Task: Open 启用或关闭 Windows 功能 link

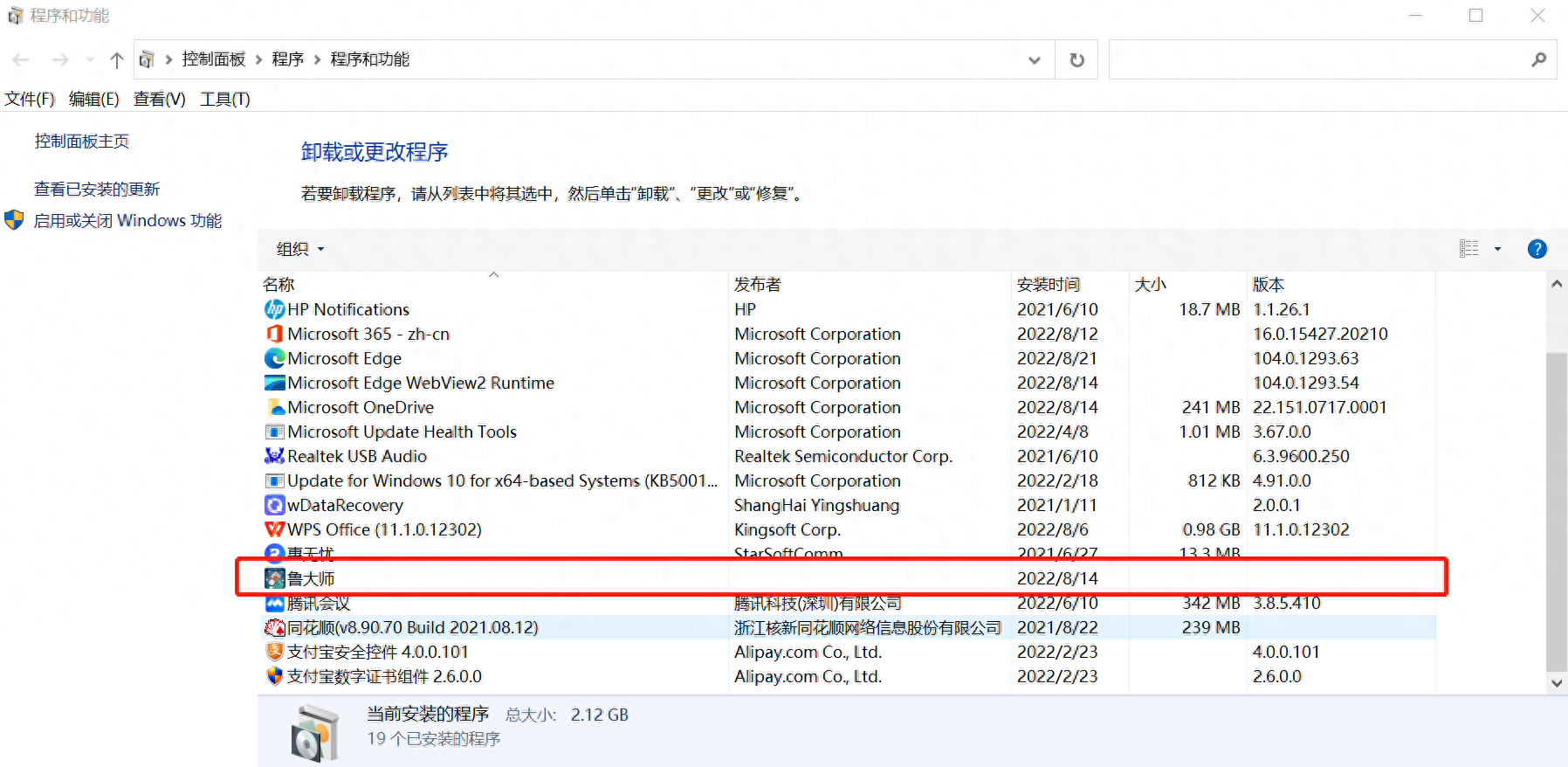Action: click(127, 220)
